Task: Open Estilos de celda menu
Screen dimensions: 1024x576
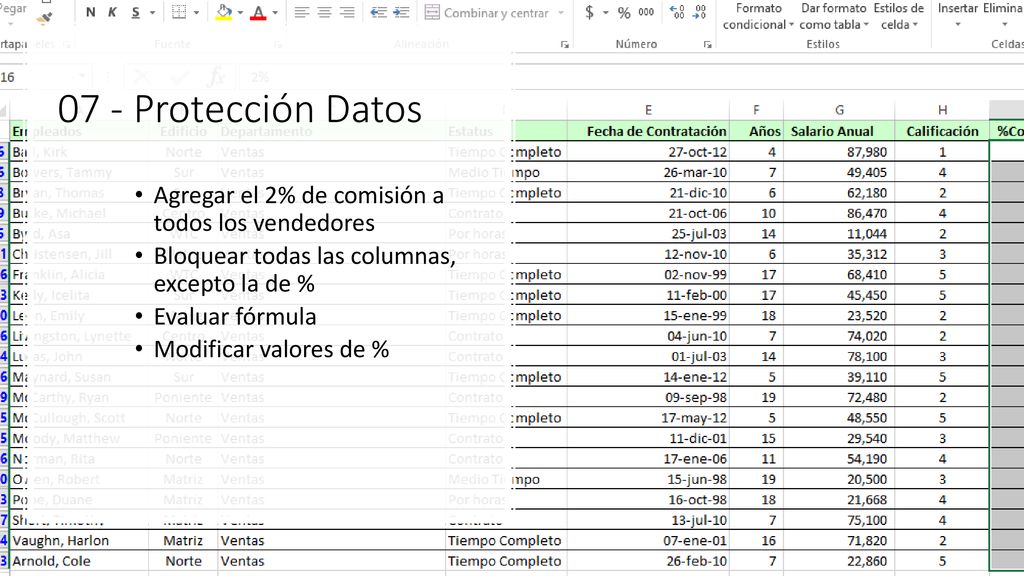Action: click(899, 16)
